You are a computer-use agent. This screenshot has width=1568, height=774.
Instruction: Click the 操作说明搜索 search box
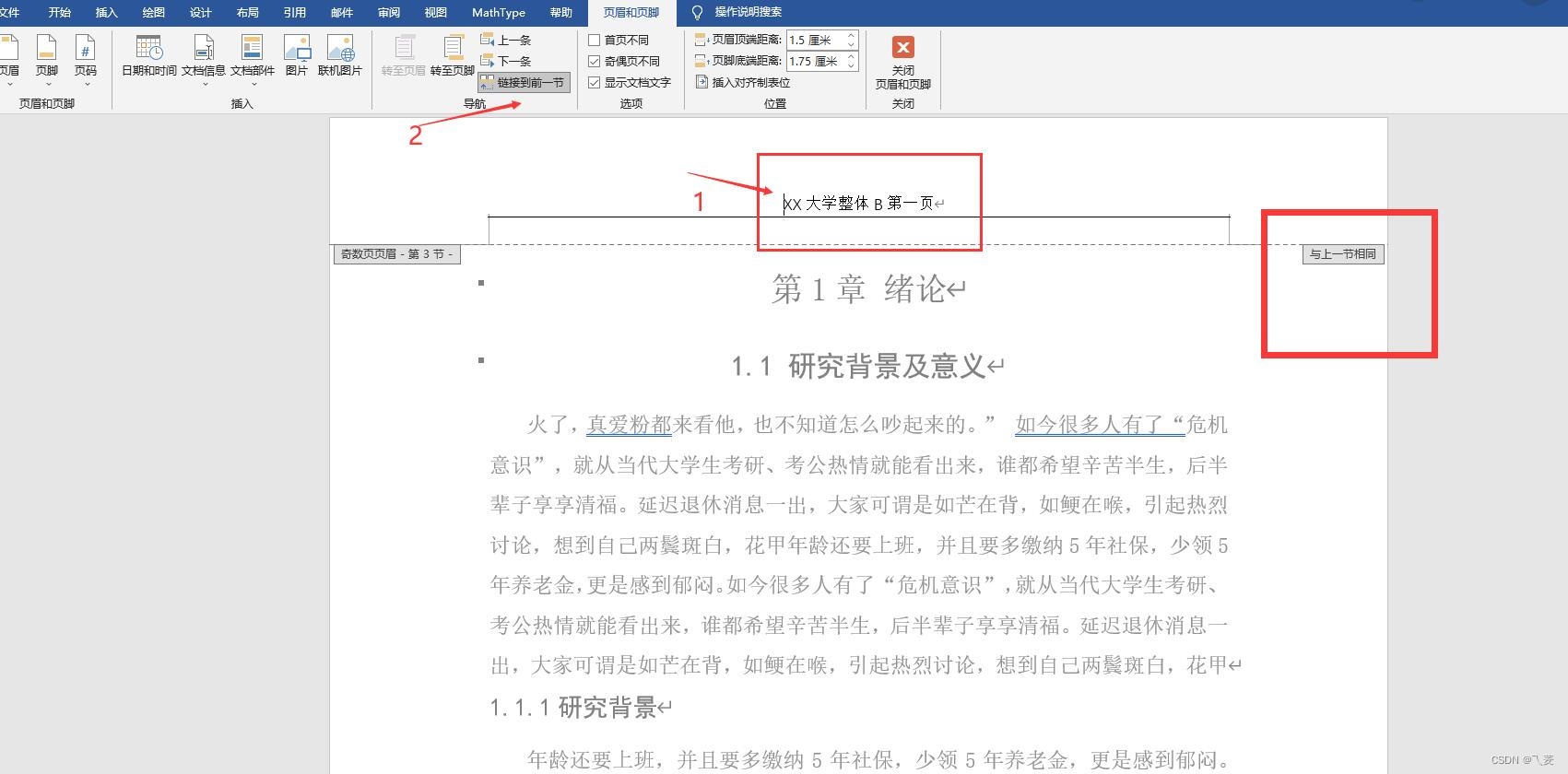coord(749,12)
